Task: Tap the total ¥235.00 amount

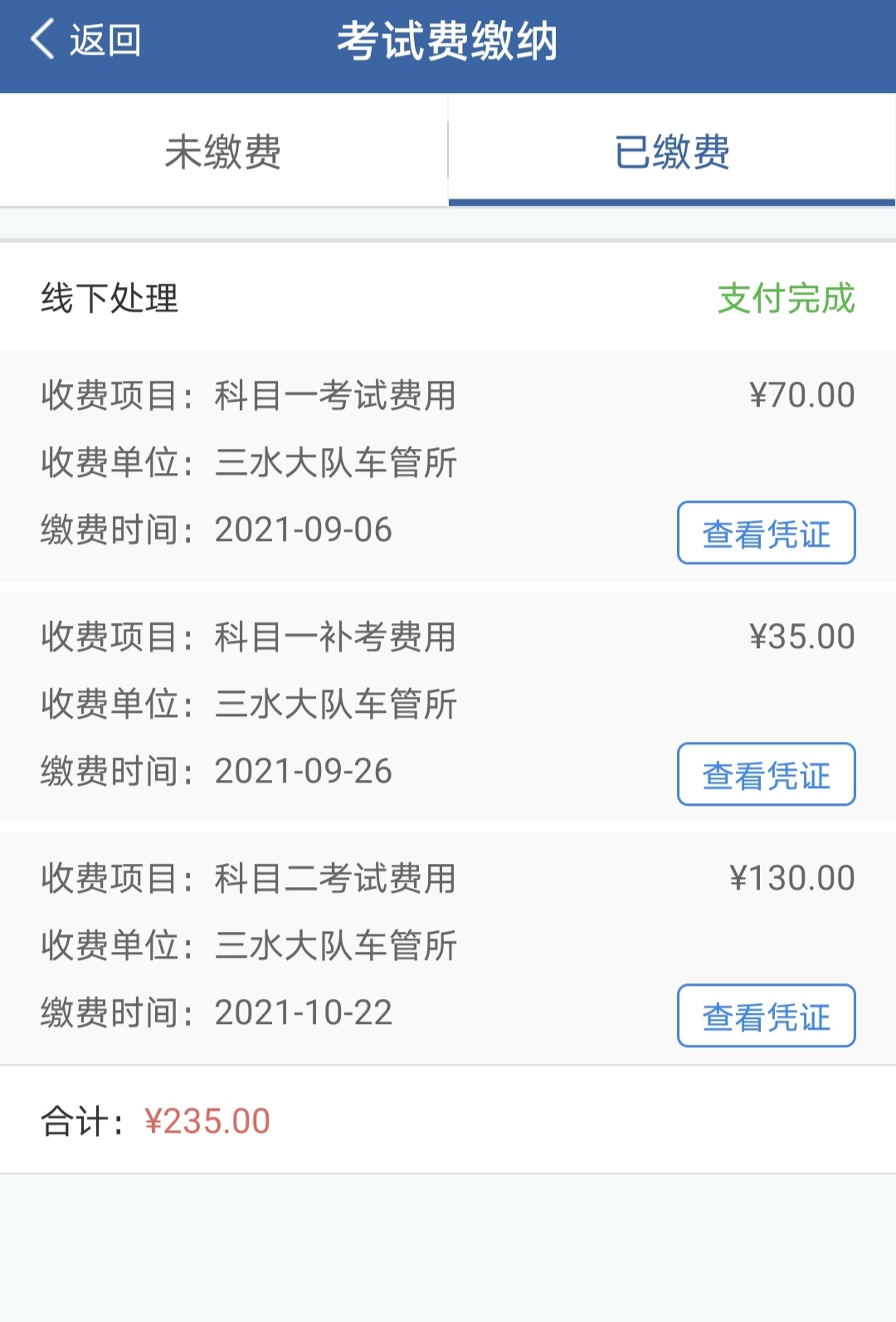Action: [x=207, y=1121]
